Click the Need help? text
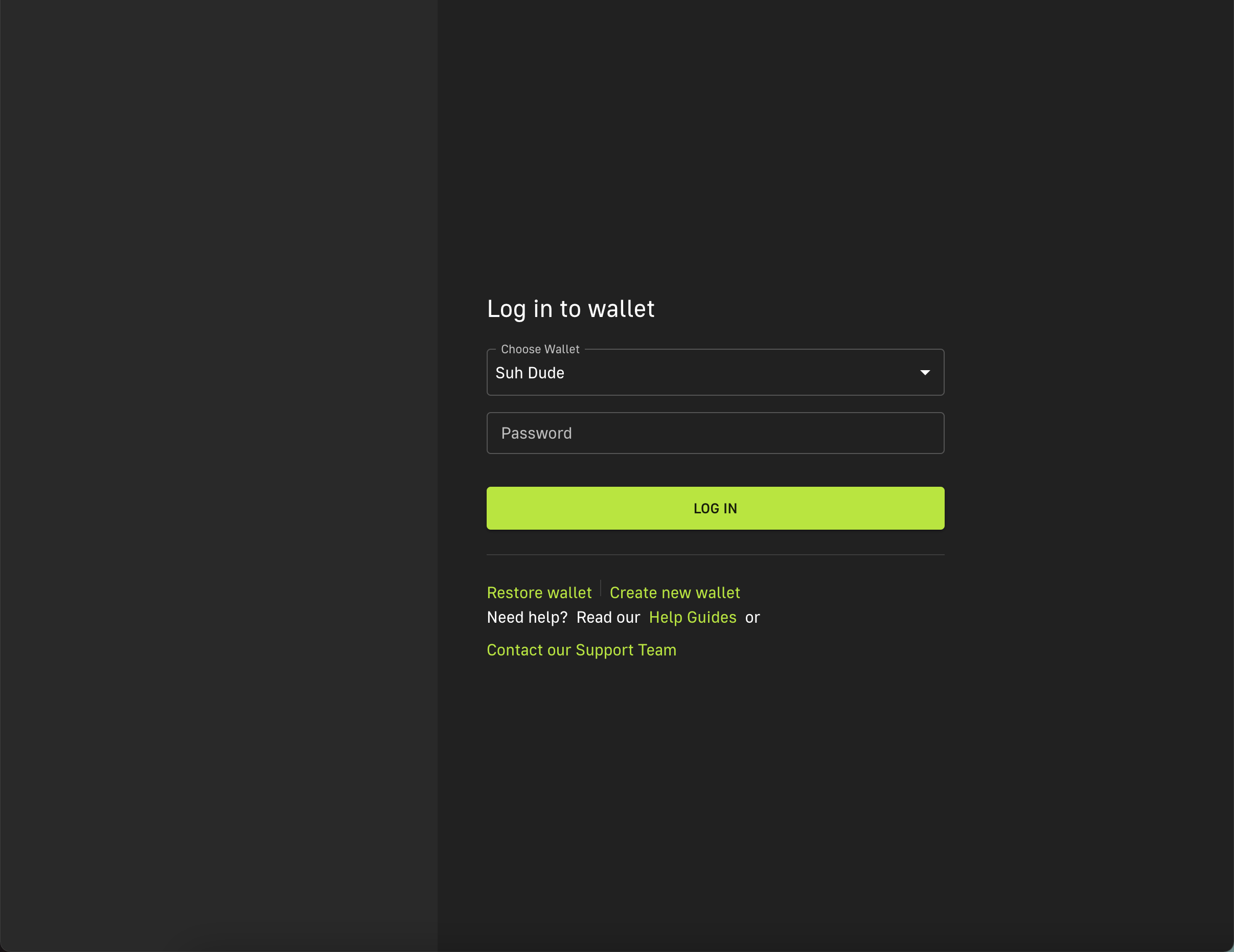This screenshot has height=952, width=1234. click(527, 618)
